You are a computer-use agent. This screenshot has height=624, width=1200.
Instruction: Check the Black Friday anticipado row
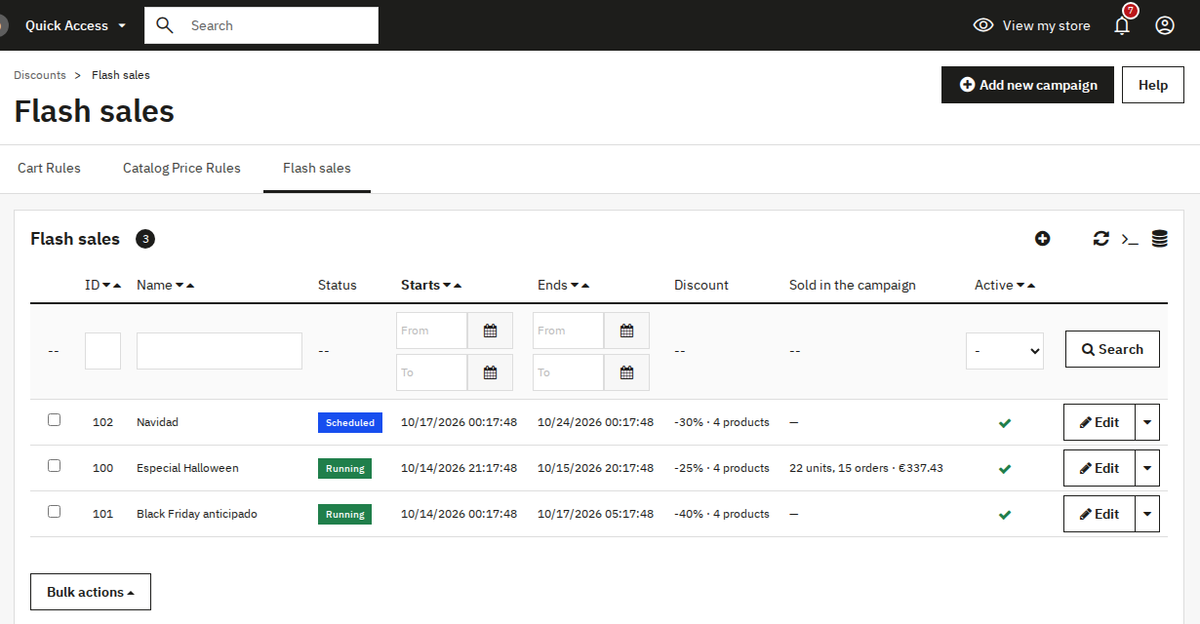click(54, 512)
